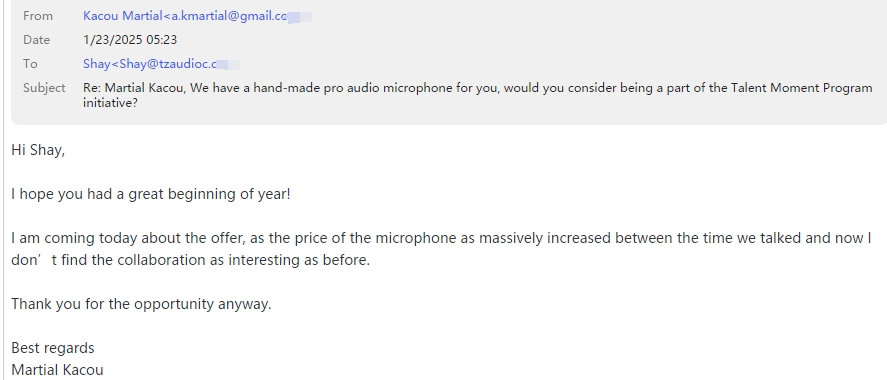The width and height of the screenshot is (887, 380).
Task: Open sender link Kacou Martial email address
Action: (185, 16)
